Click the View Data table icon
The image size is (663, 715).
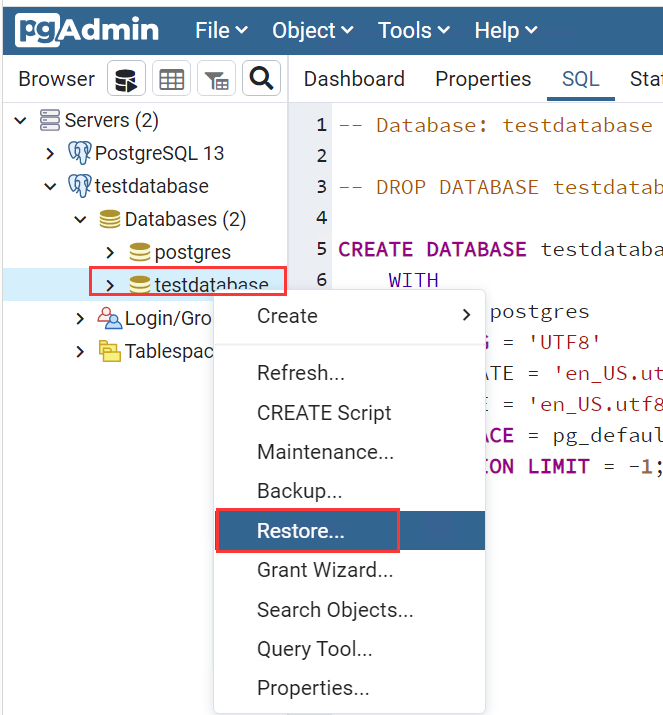[x=172, y=80]
